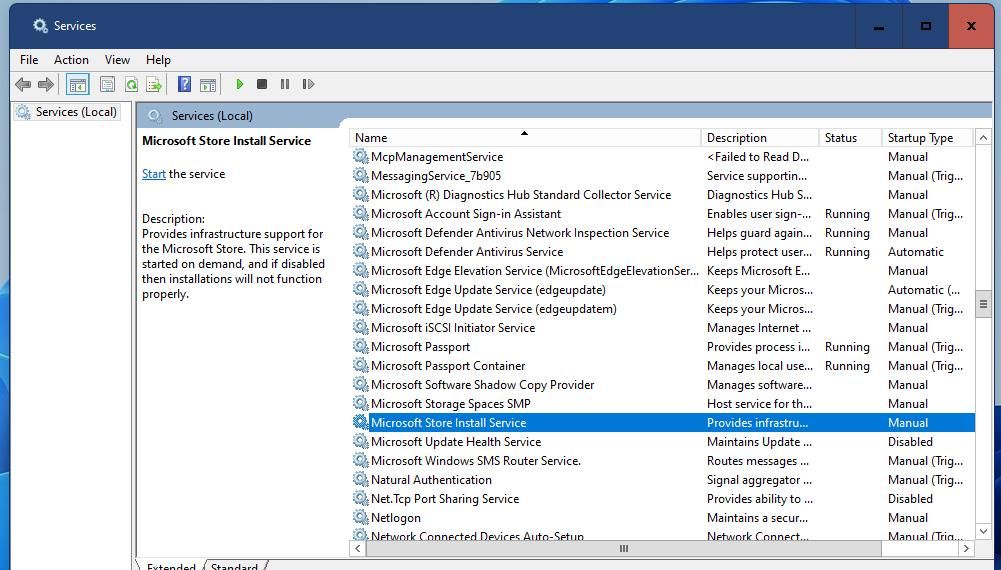The width and height of the screenshot is (1001, 570).
Task: Select Microsoft (R) Diagnostics Hub Standard Collector Service
Action: pyautogui.click(x=521, y=195)
